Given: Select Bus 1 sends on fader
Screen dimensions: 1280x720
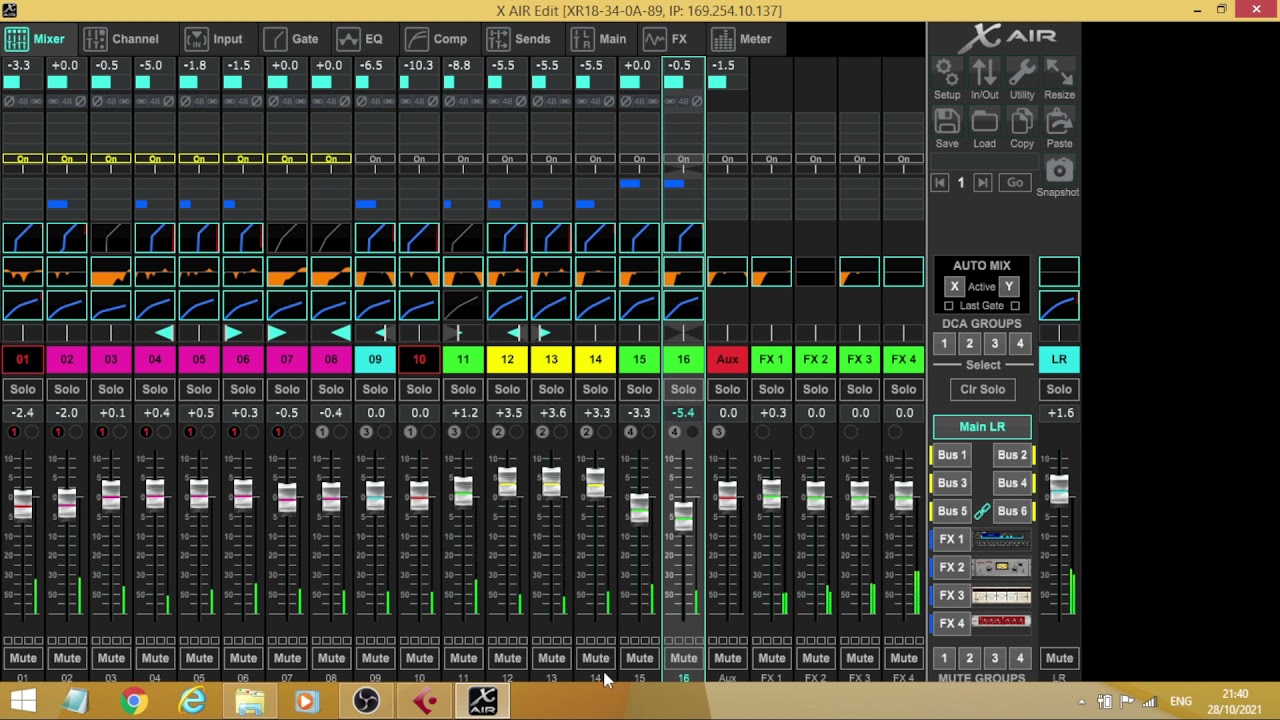Looking at the screenshot, I should coord(952,455).
